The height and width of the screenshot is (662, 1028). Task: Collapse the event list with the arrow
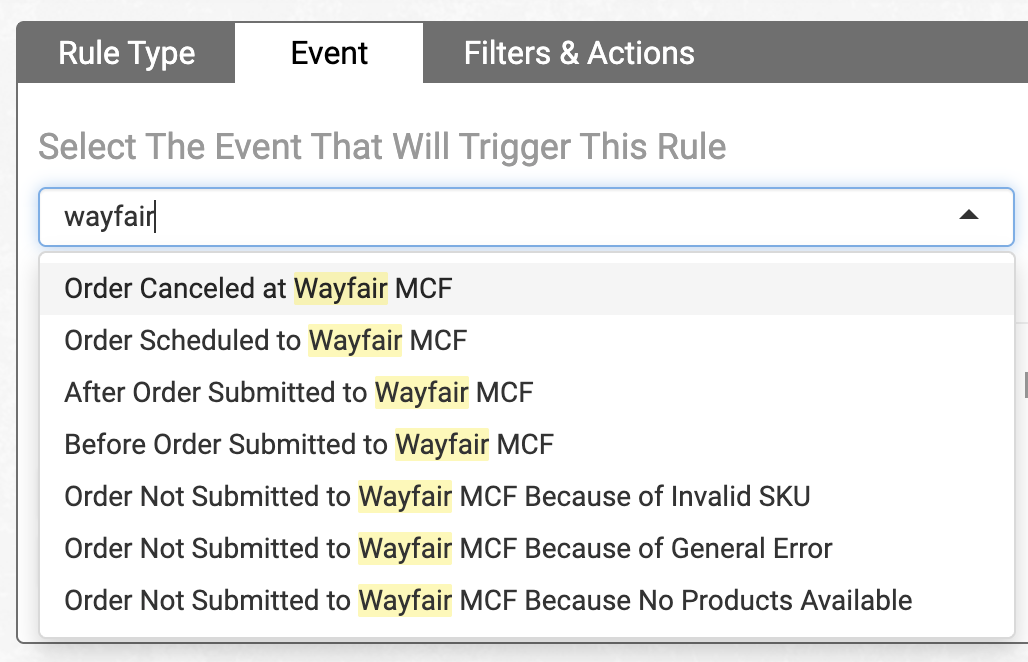(x=968, y=215)
